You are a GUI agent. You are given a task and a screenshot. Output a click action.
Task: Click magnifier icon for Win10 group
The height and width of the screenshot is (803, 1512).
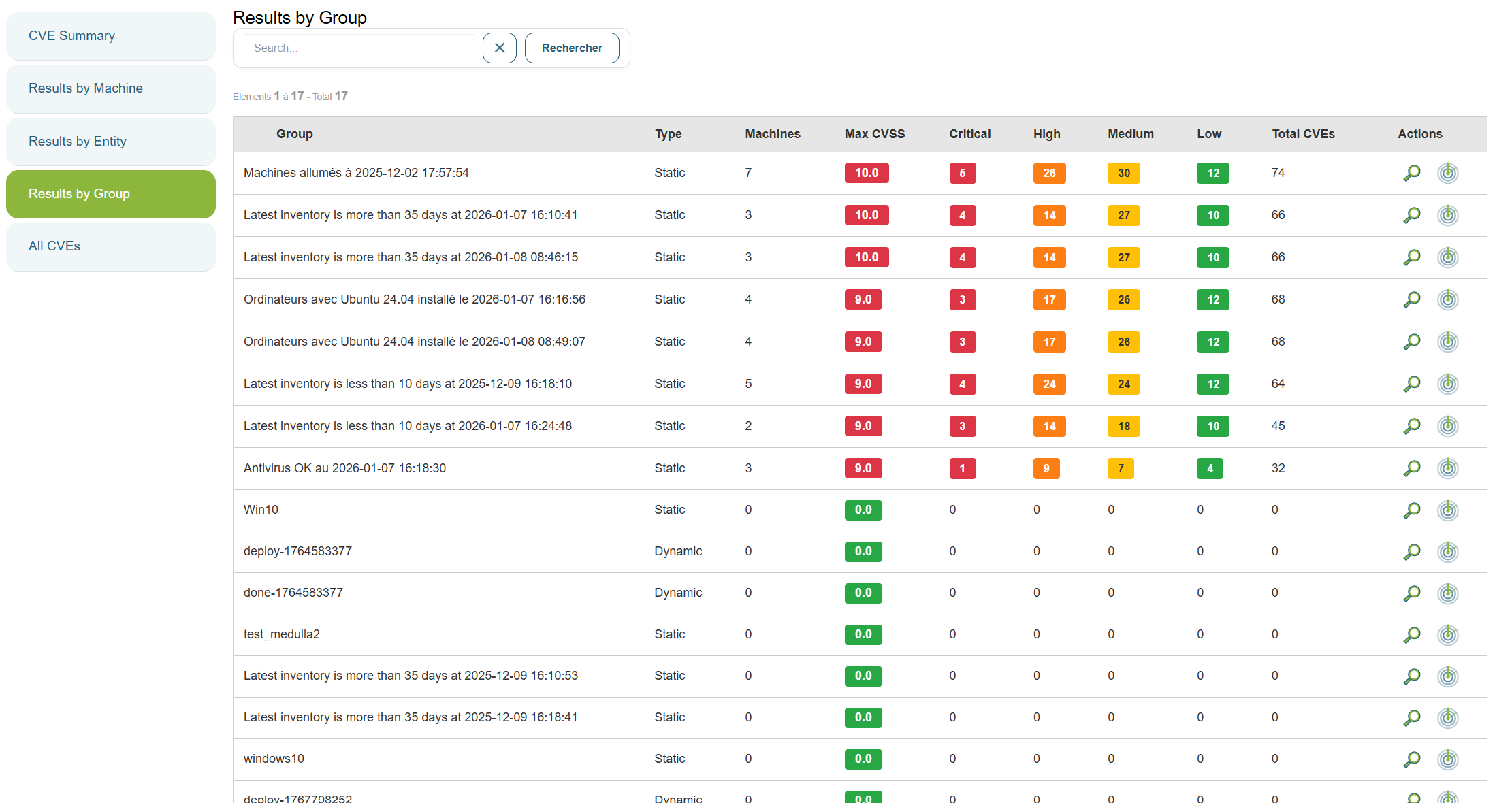[x=1412, y=510]
